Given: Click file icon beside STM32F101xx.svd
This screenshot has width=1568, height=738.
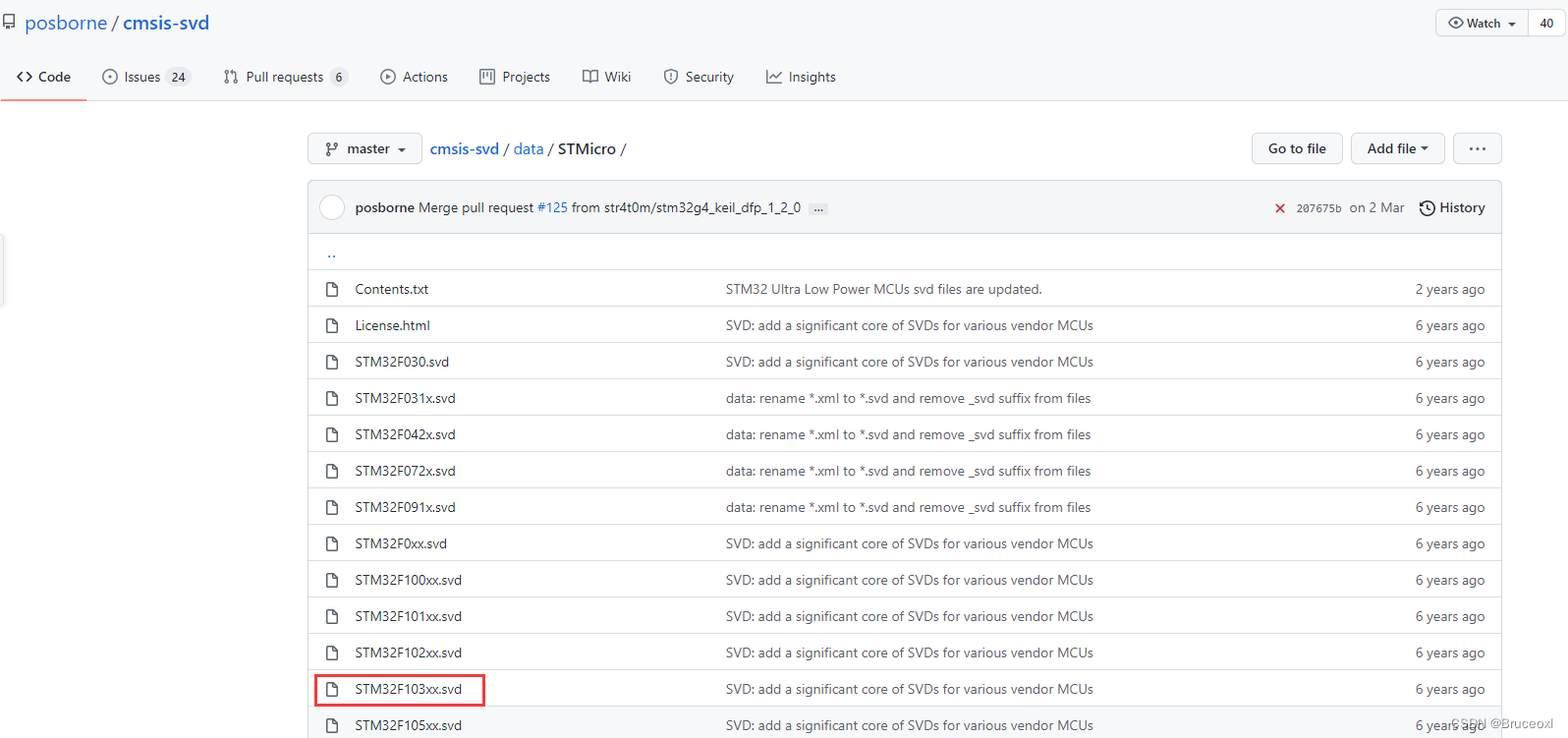Looking at the screenshot, I should tap(332, 616).
